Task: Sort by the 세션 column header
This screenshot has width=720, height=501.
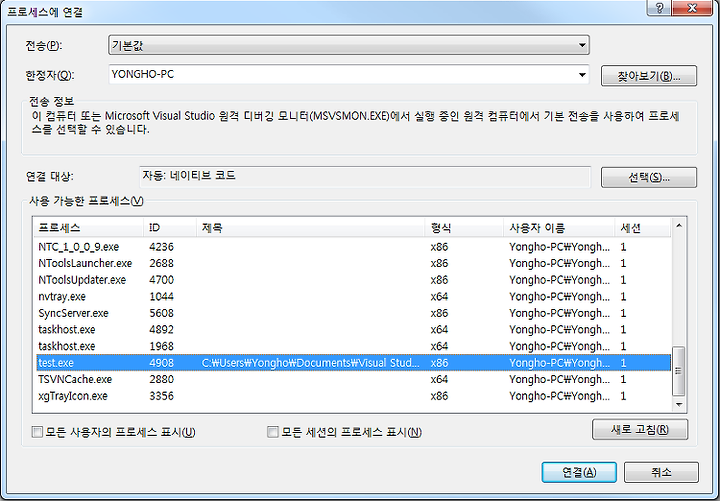Action: [x=643, y=228]
